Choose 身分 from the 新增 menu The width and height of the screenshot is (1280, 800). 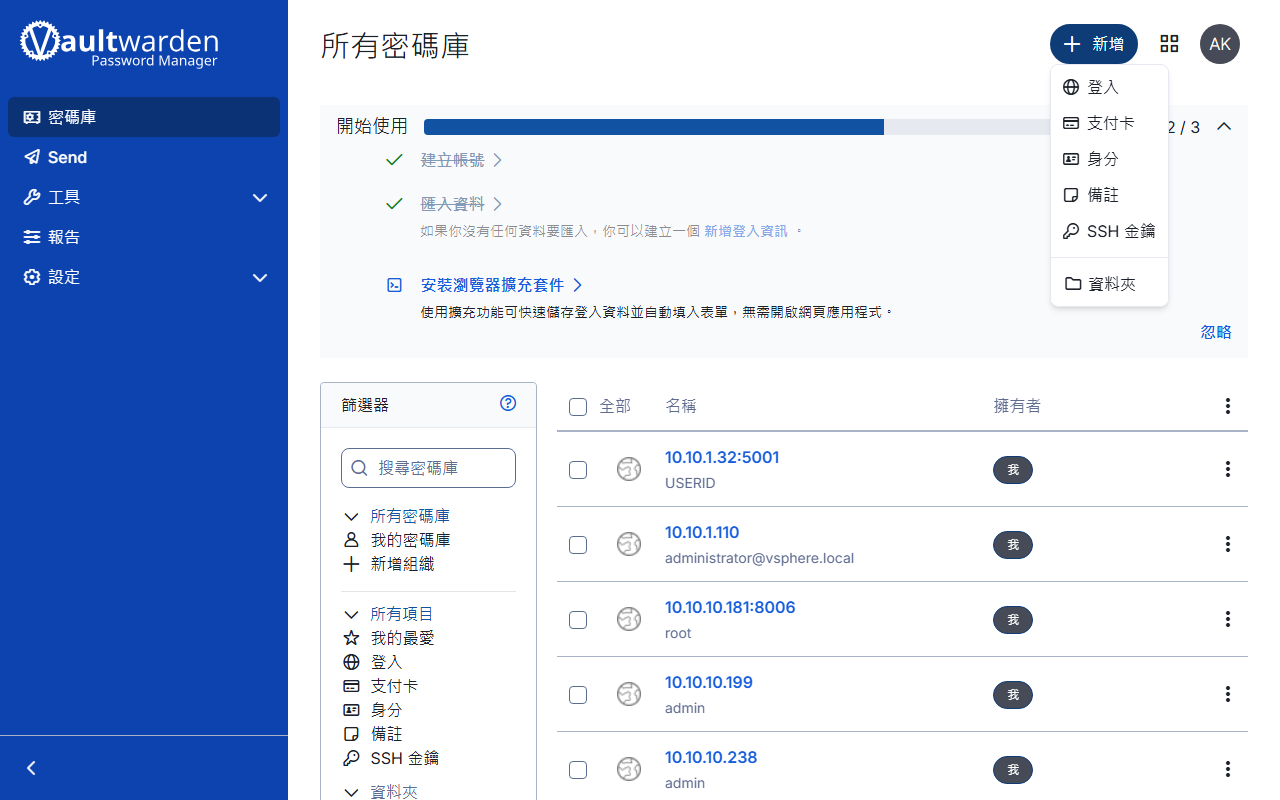click(1109, 159)
